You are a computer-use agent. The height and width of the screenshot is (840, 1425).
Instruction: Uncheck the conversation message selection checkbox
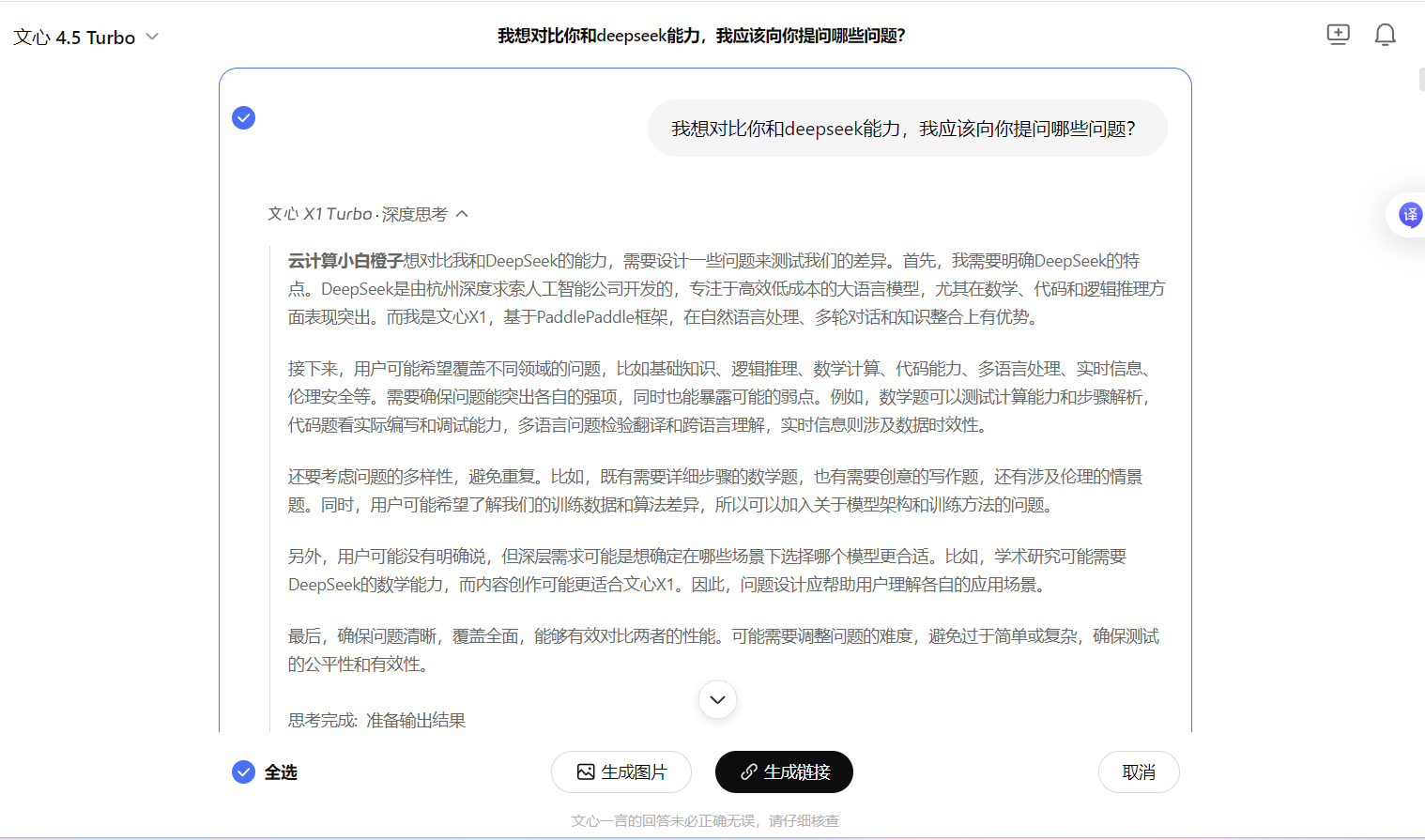coord(243,117)
